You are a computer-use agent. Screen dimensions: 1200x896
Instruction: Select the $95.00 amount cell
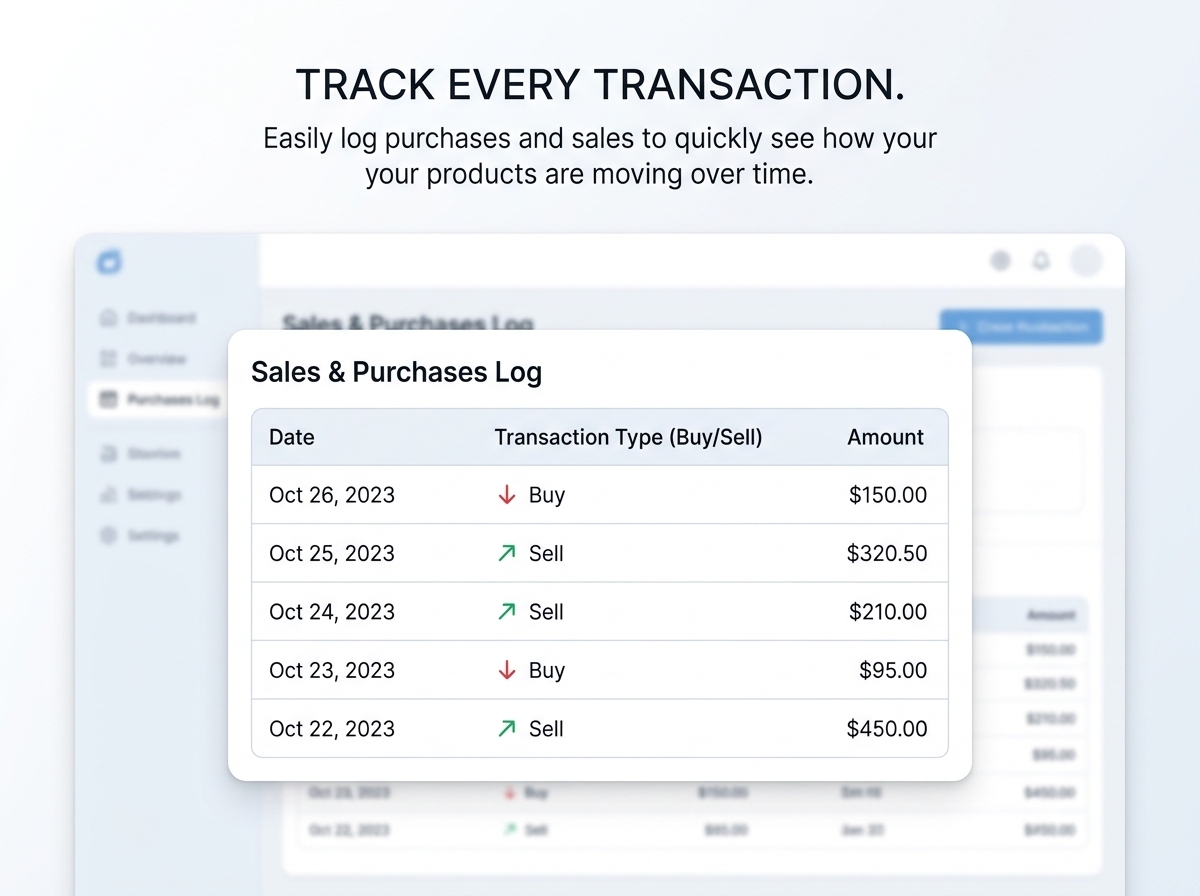click(x=893, y=670)
